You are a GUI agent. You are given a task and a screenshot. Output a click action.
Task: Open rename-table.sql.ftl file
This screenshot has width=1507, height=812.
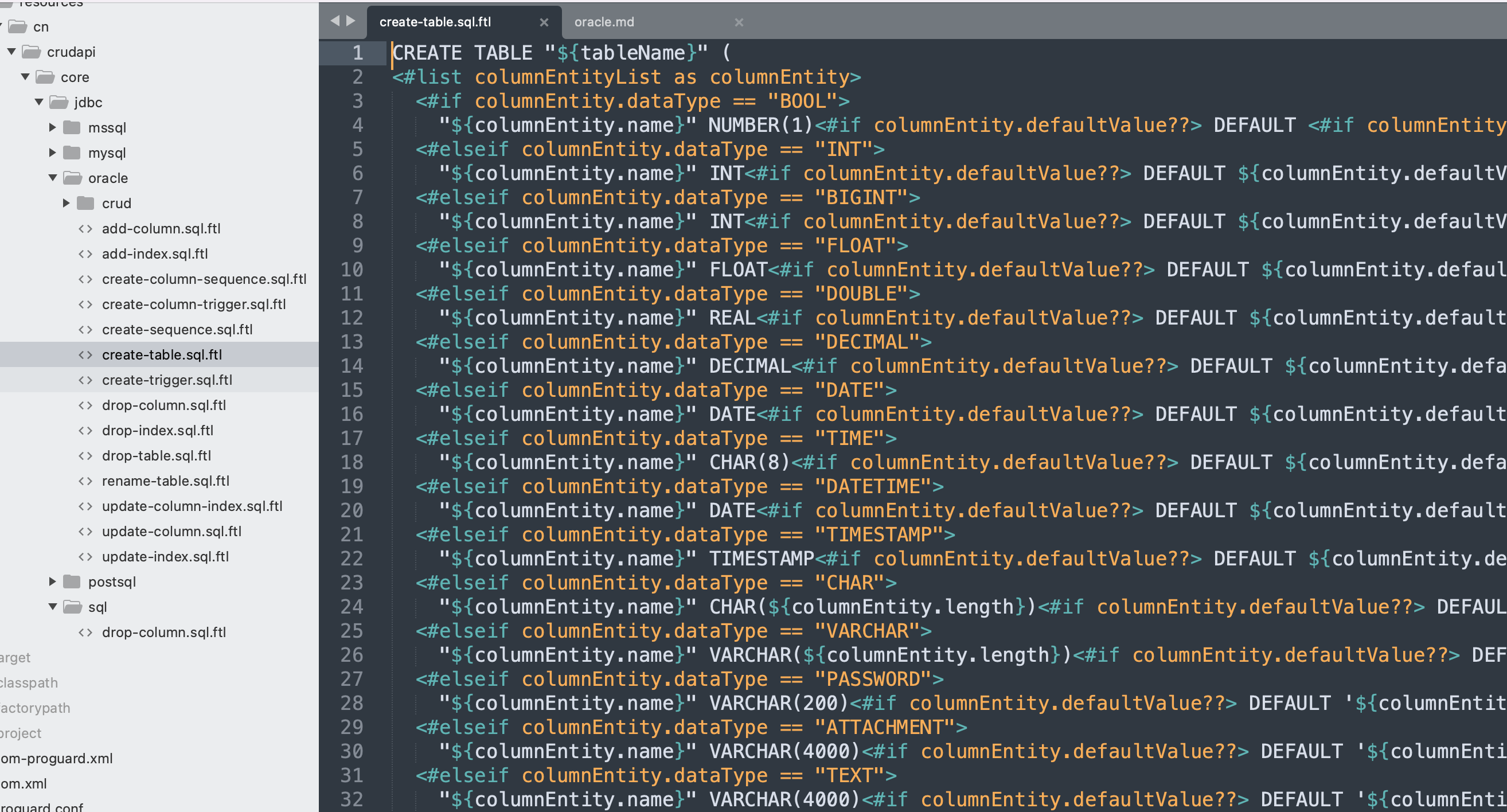[166, 481]
